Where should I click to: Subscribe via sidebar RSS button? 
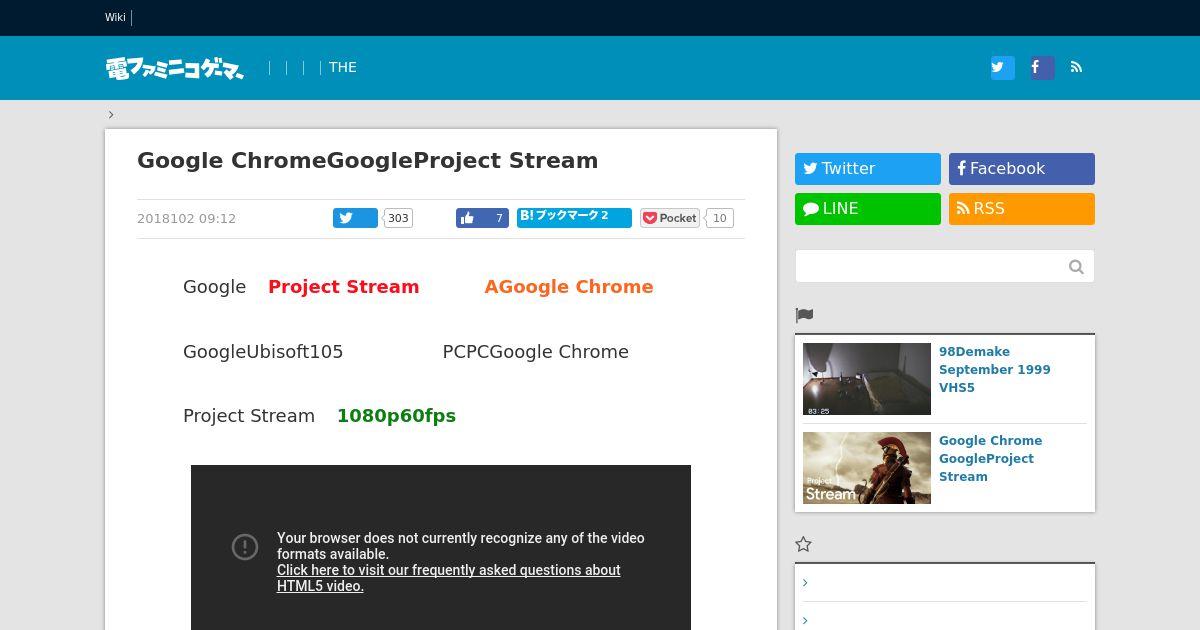click(1022, 209)
